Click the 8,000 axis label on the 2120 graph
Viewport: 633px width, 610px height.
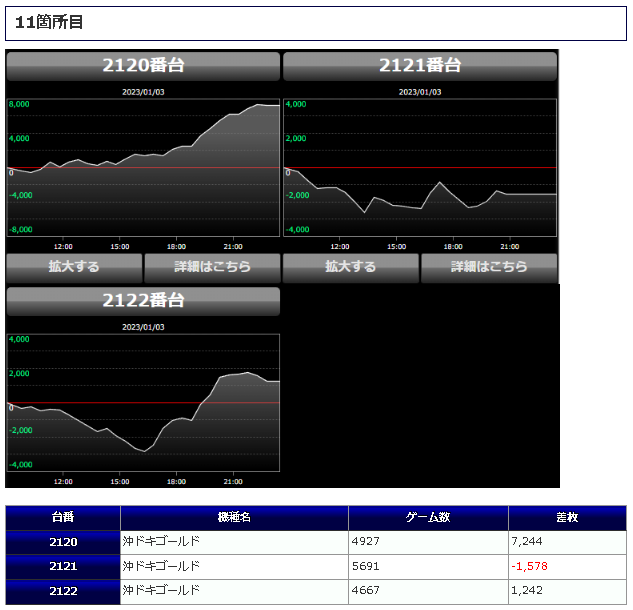pos(19,104)
